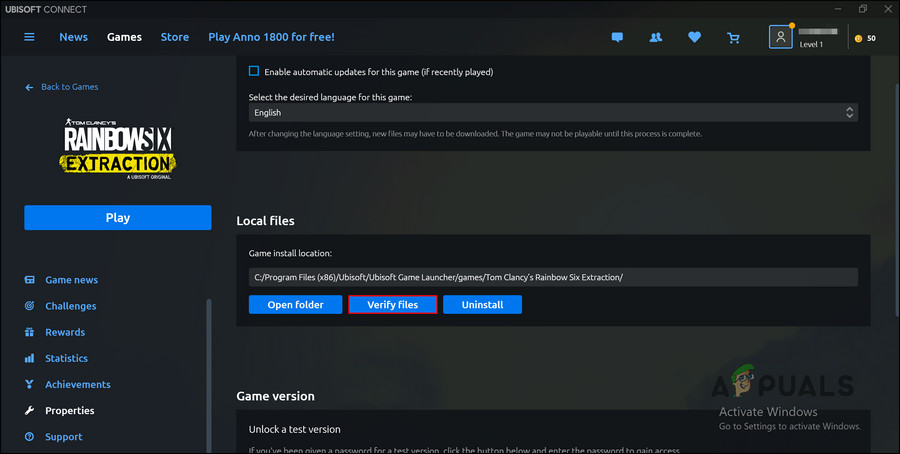Switch to the News tab
The height and width of the screenshot is (454, 900).
pos(73,37)
